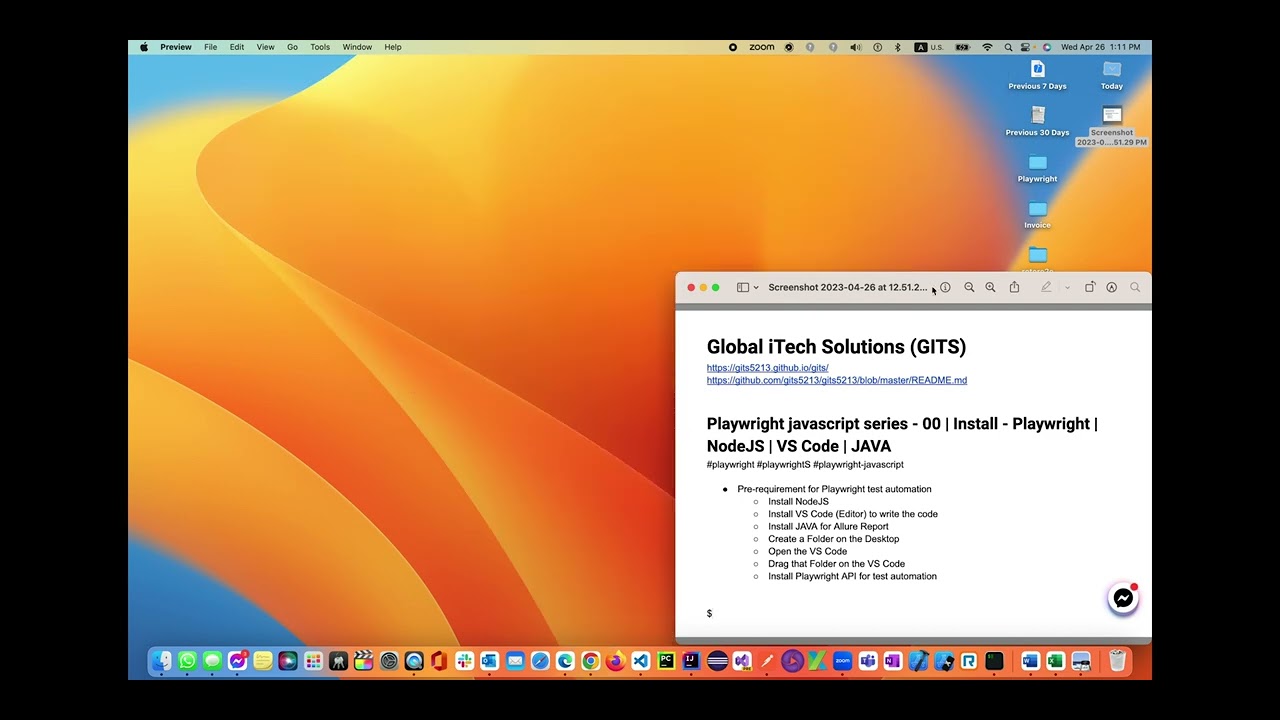Select the Previous 30 Days desktop item
The image size is (1280, 720).
coord(1037,121)
